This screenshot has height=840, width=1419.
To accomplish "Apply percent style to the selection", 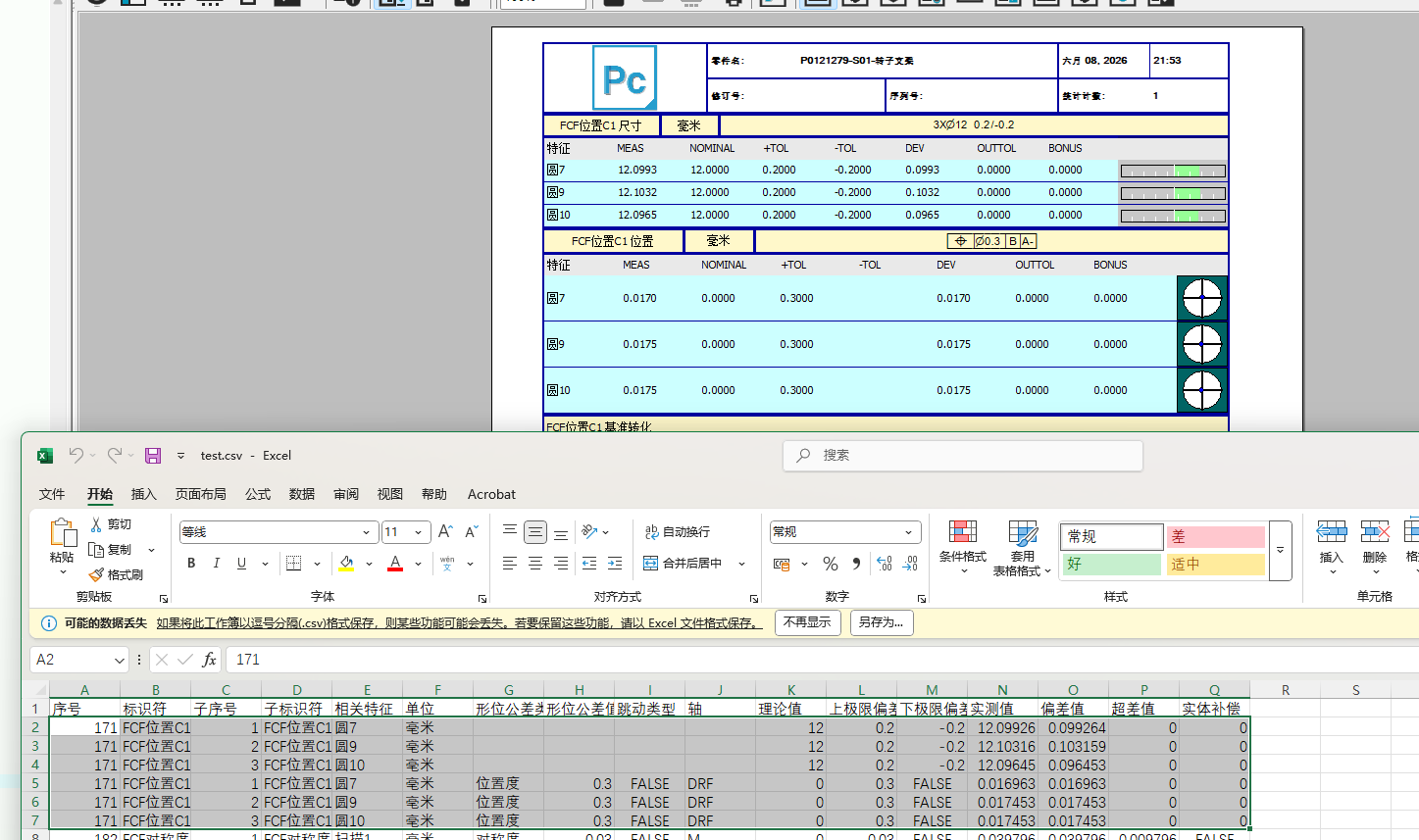I will (831, 564).
